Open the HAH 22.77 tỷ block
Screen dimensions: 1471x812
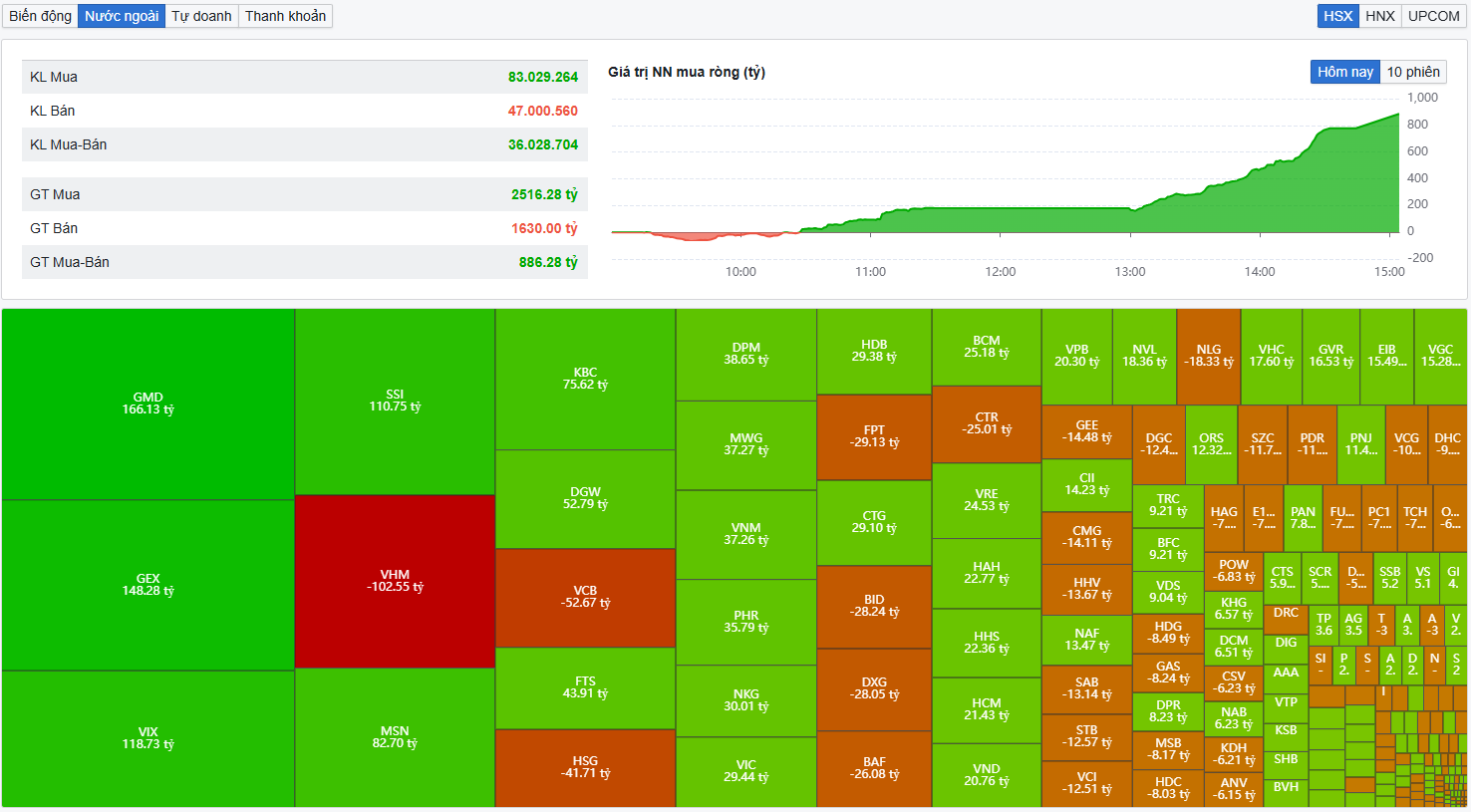[987, 573]
